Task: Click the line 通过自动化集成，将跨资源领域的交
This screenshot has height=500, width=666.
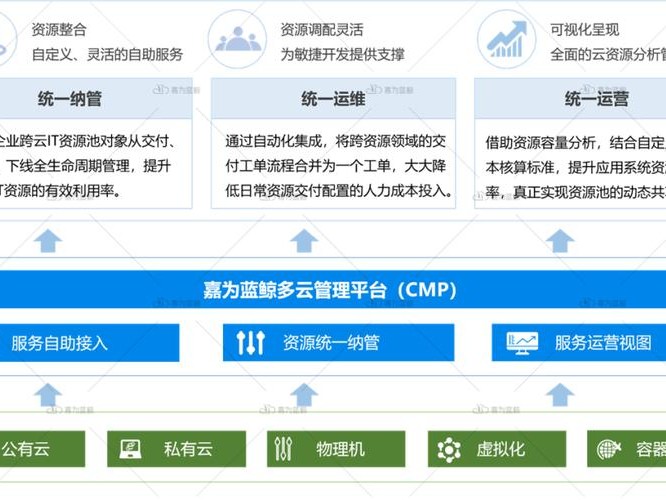Action: [336, 141]
